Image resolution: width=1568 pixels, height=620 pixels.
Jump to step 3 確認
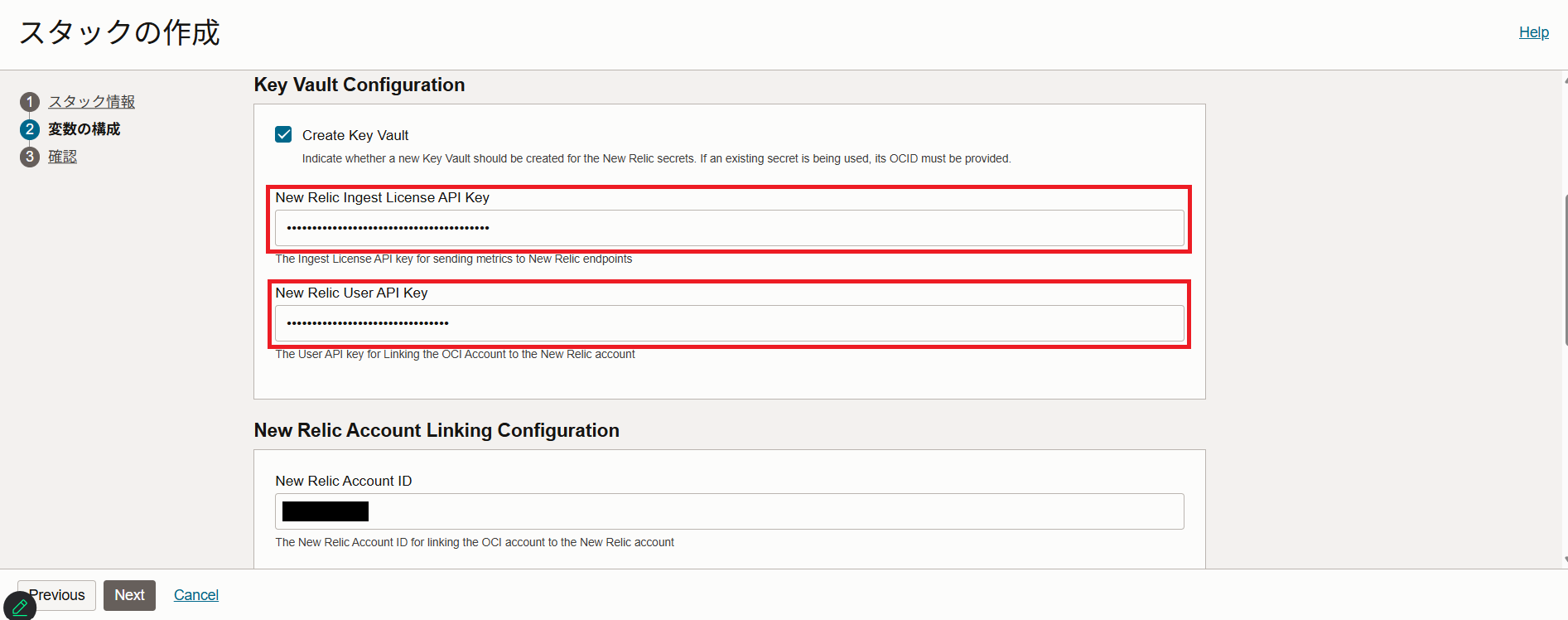[x=62, y=157]
